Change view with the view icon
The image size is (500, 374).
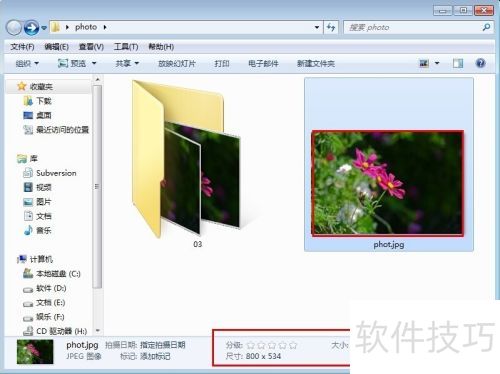(424, 63)
